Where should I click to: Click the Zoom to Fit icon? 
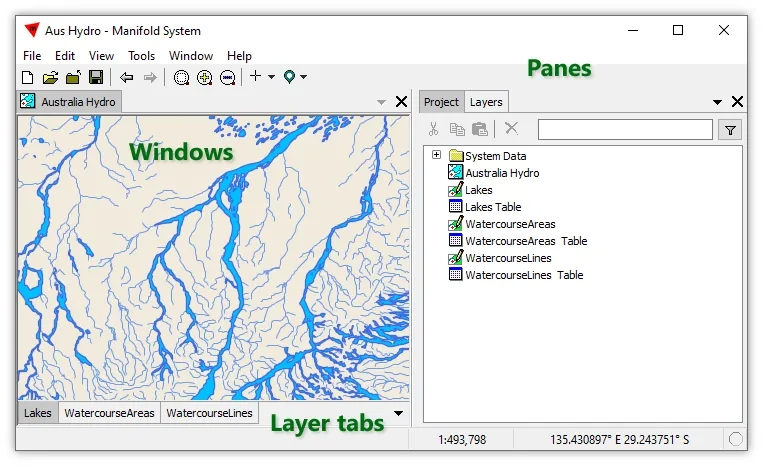(x=182, y=77)
